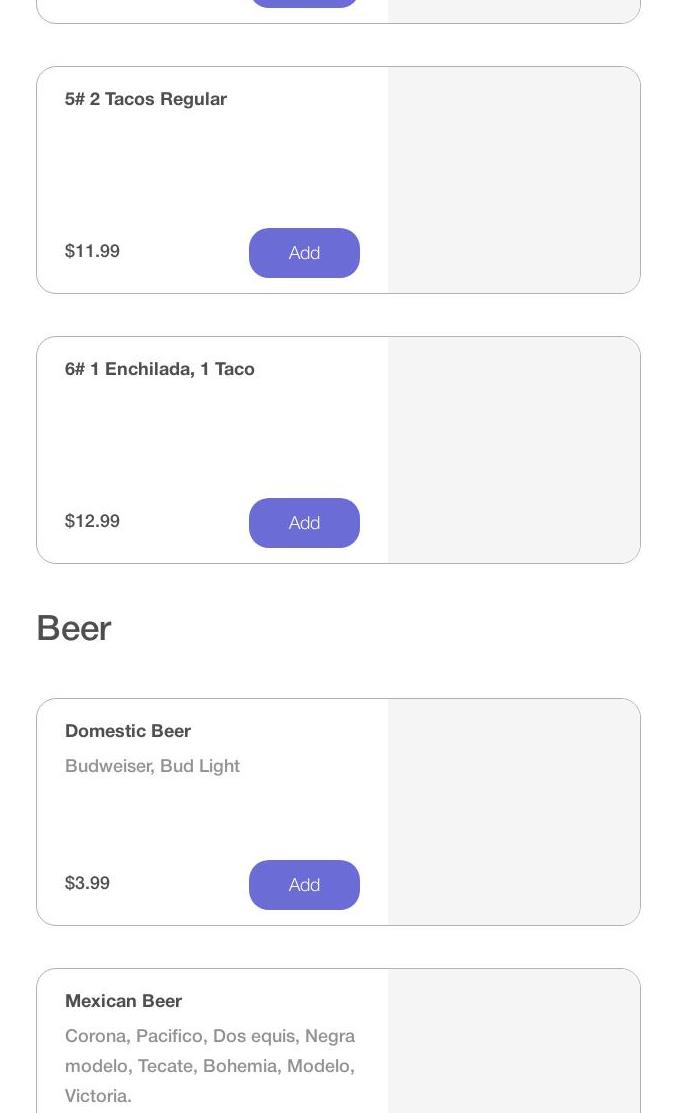Click the $11.99 price label
This screenshot has height=1113, width=674.
tap(92, 251)
